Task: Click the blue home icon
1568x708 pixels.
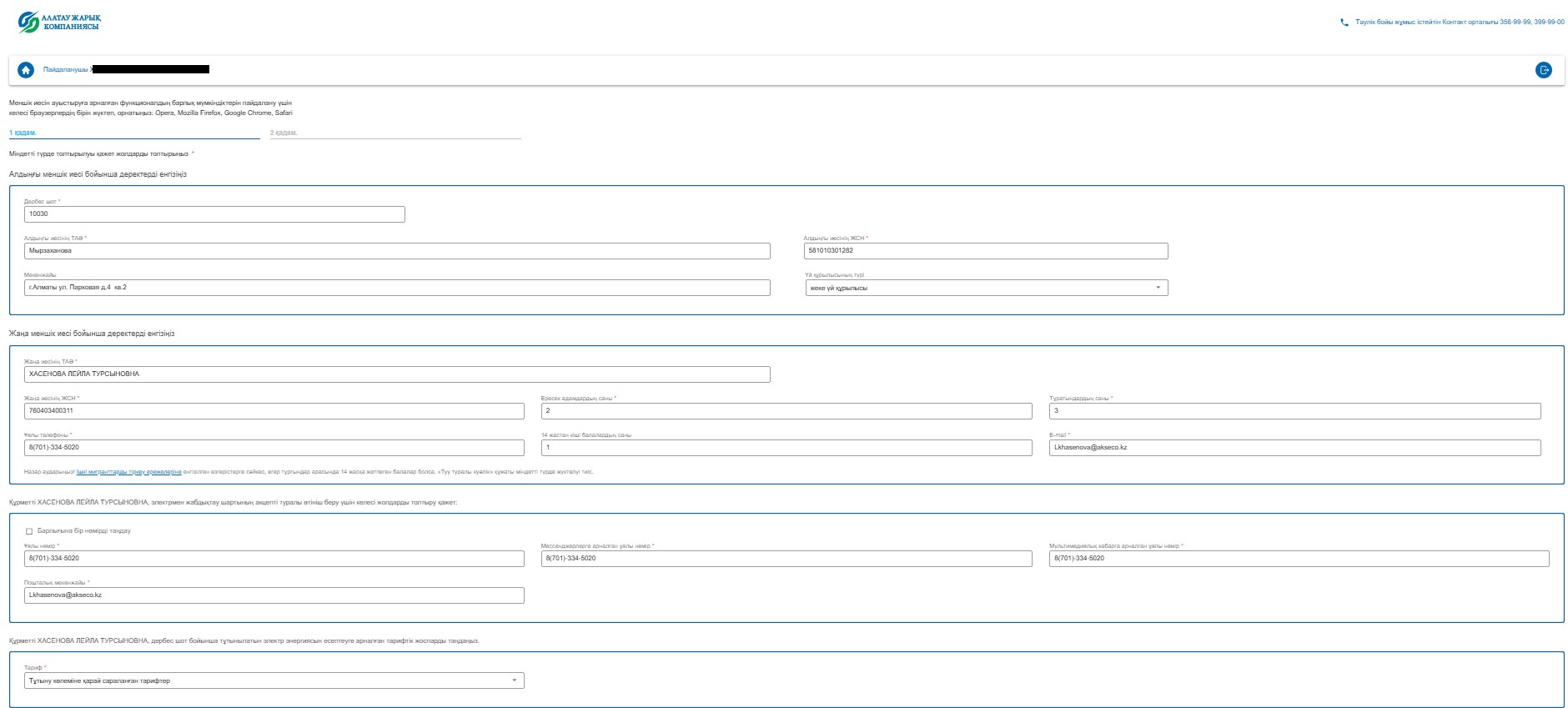Action: (26, 70)
